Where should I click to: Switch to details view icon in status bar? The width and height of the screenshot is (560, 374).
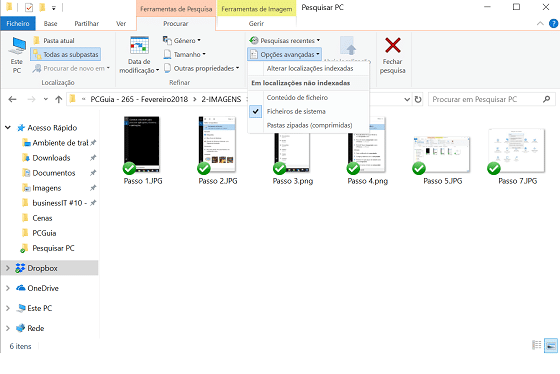pyautogui.click(x=536, y=345)
